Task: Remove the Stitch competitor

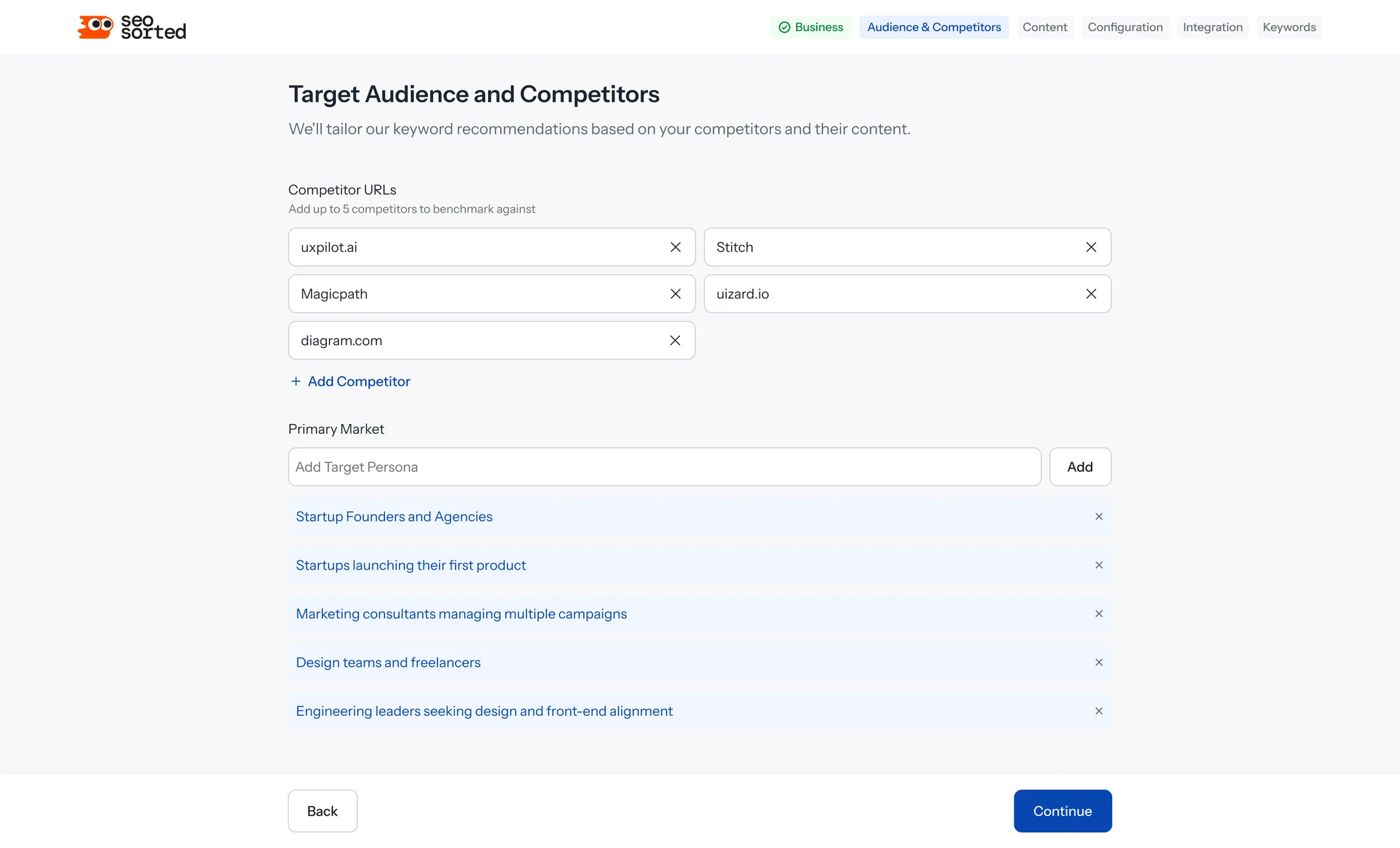Action: tap(1091, 247)
